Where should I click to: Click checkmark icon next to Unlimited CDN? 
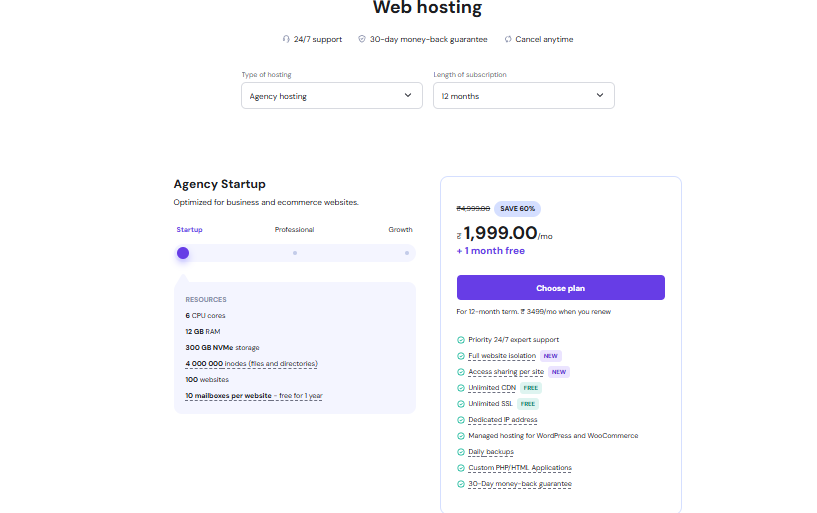[x=461, y=388]
